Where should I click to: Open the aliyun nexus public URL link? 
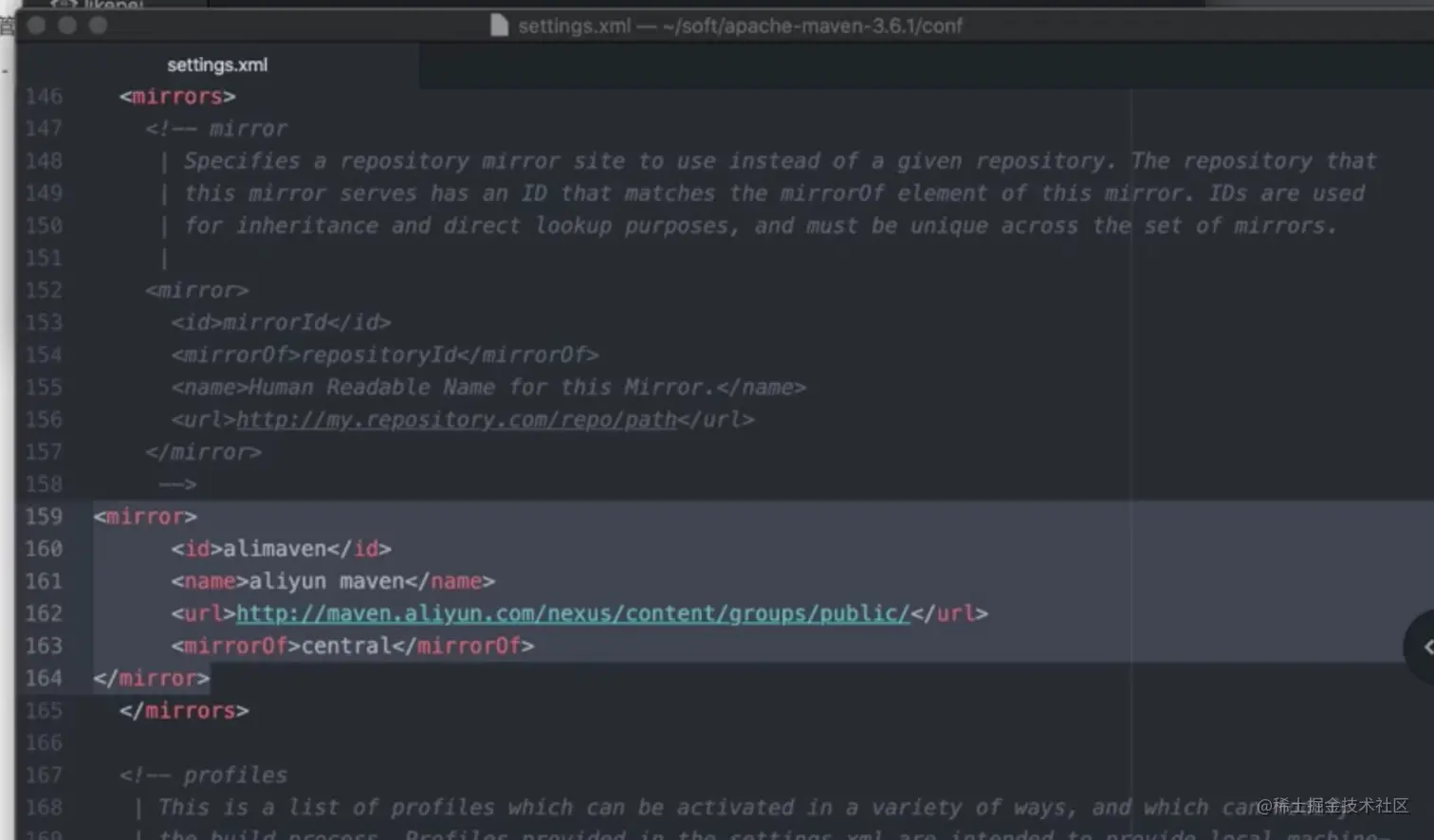coord(573,613)
